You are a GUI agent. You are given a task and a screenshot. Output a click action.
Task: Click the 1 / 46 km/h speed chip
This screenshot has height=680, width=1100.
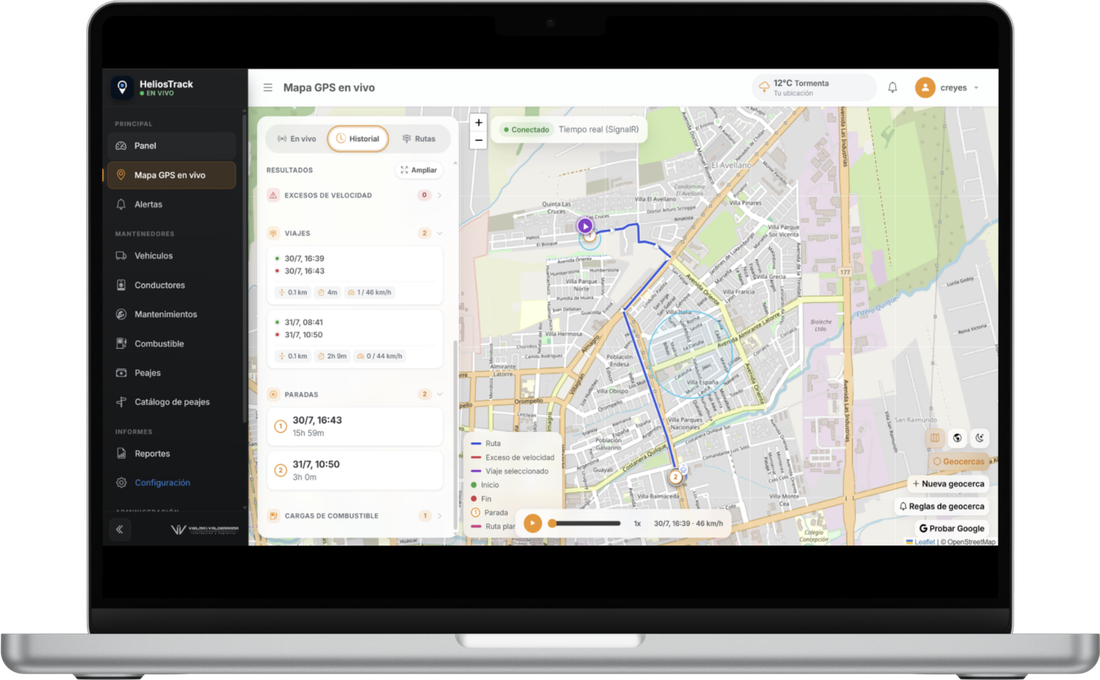[x=369, y=292]
